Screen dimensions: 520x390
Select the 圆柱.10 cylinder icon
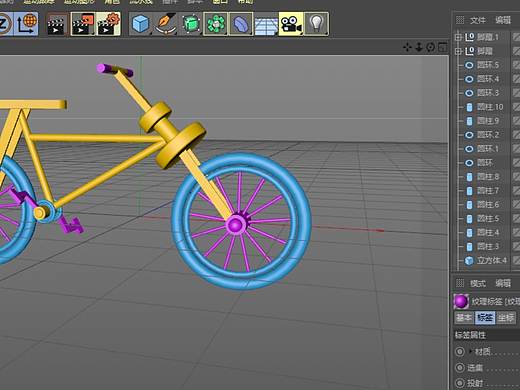(469, 107)
